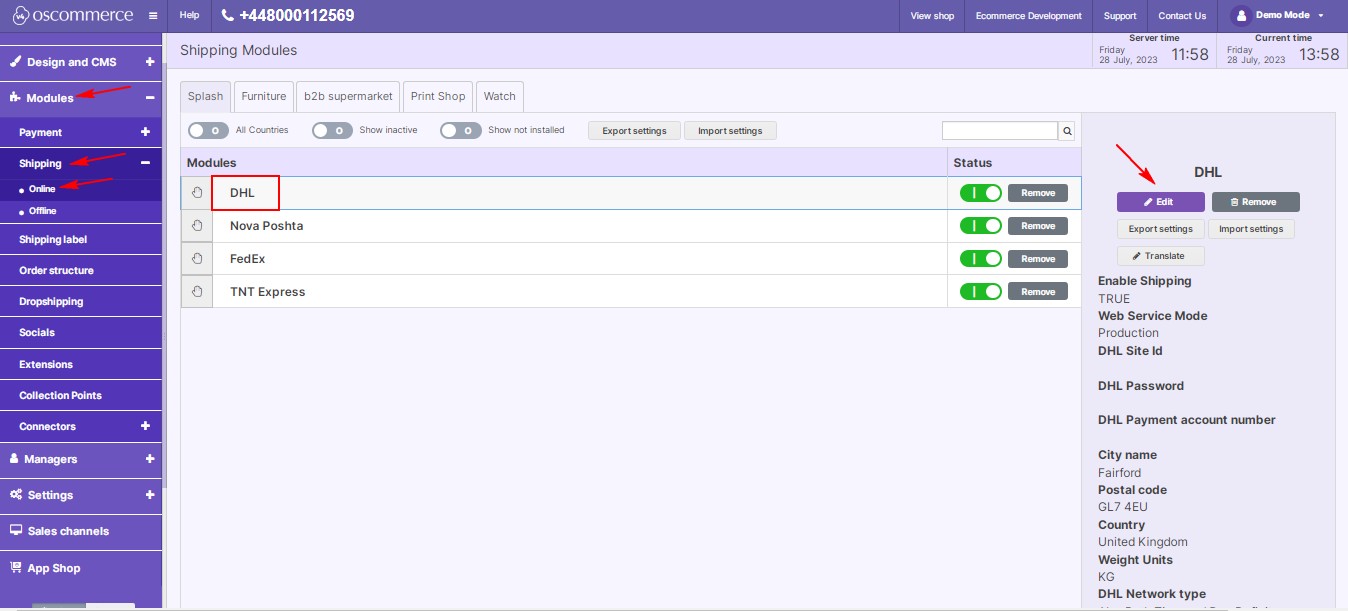
Task: Open the Contact Us link
Action: coord(1182,16)
